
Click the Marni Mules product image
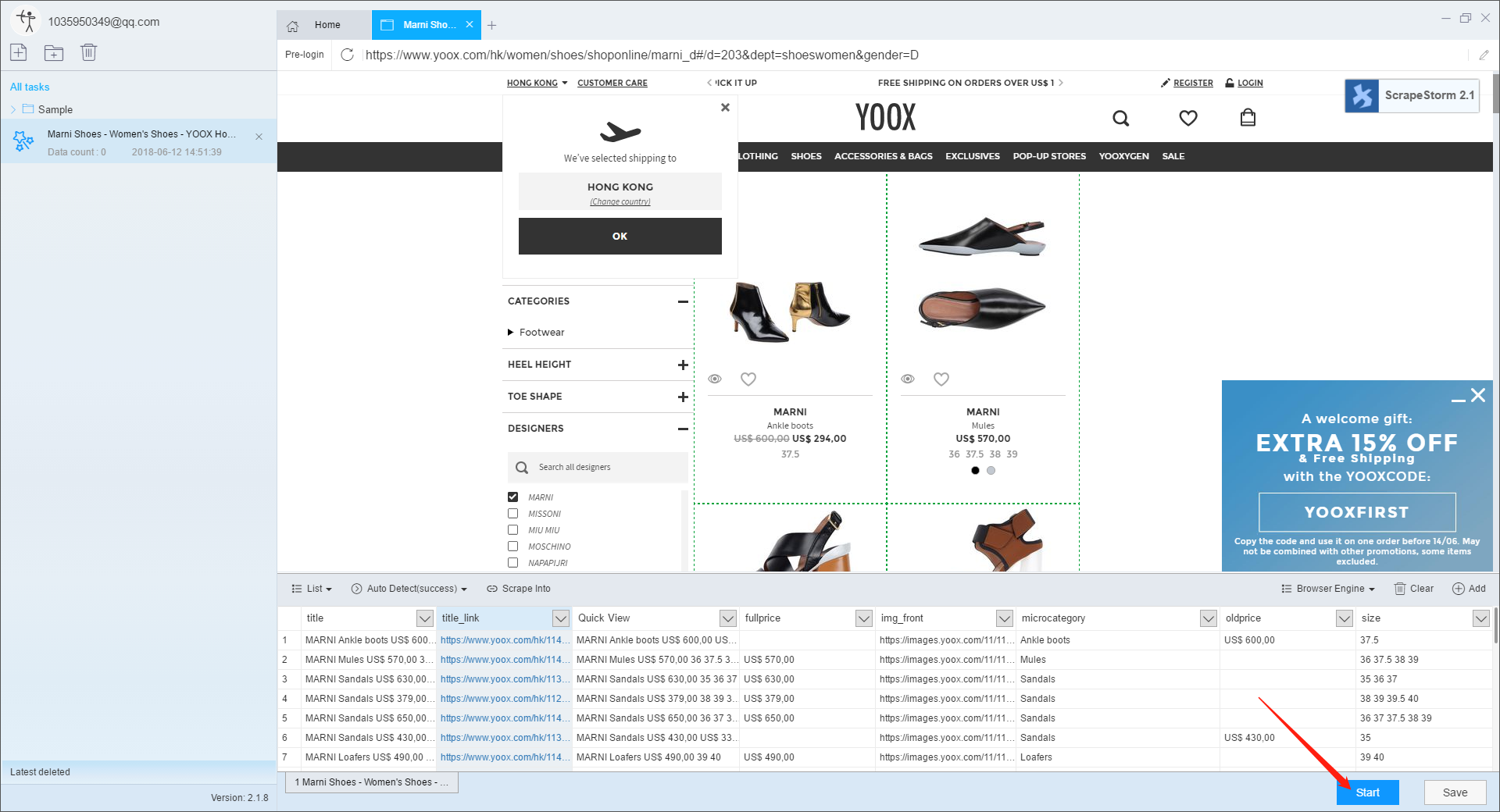coord(982,273)
